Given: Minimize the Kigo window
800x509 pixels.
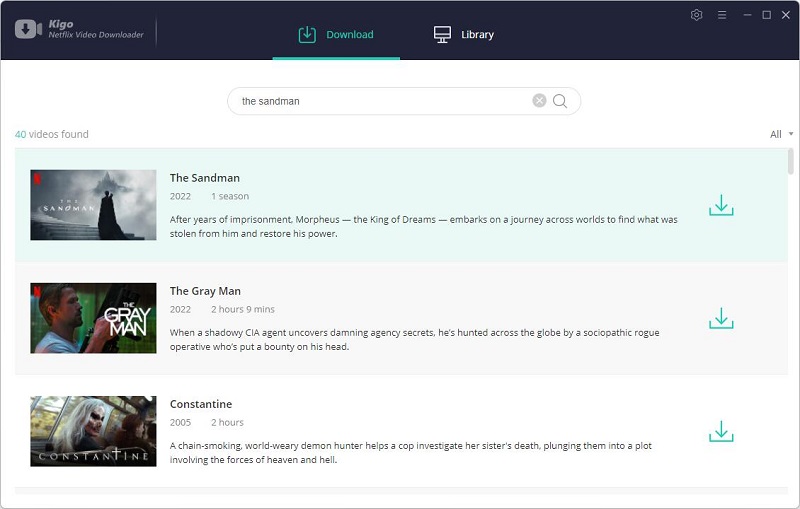Looking at the screenshot, I should coord(747,15).
